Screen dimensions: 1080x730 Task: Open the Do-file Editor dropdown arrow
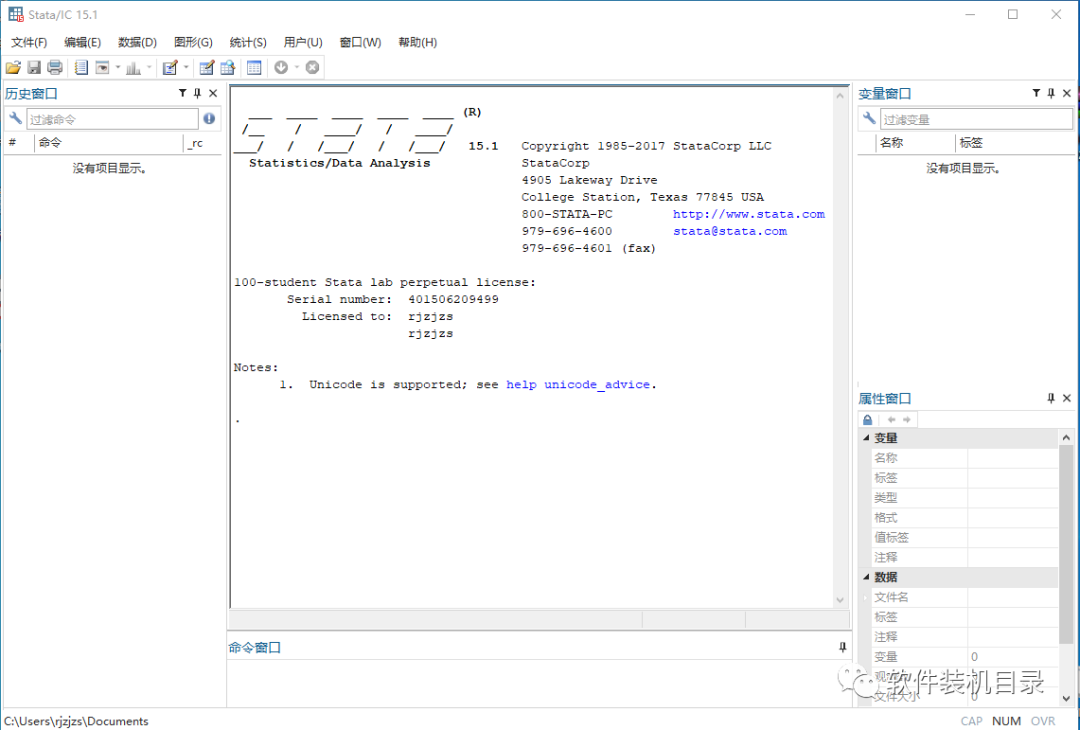pos(186,67)
